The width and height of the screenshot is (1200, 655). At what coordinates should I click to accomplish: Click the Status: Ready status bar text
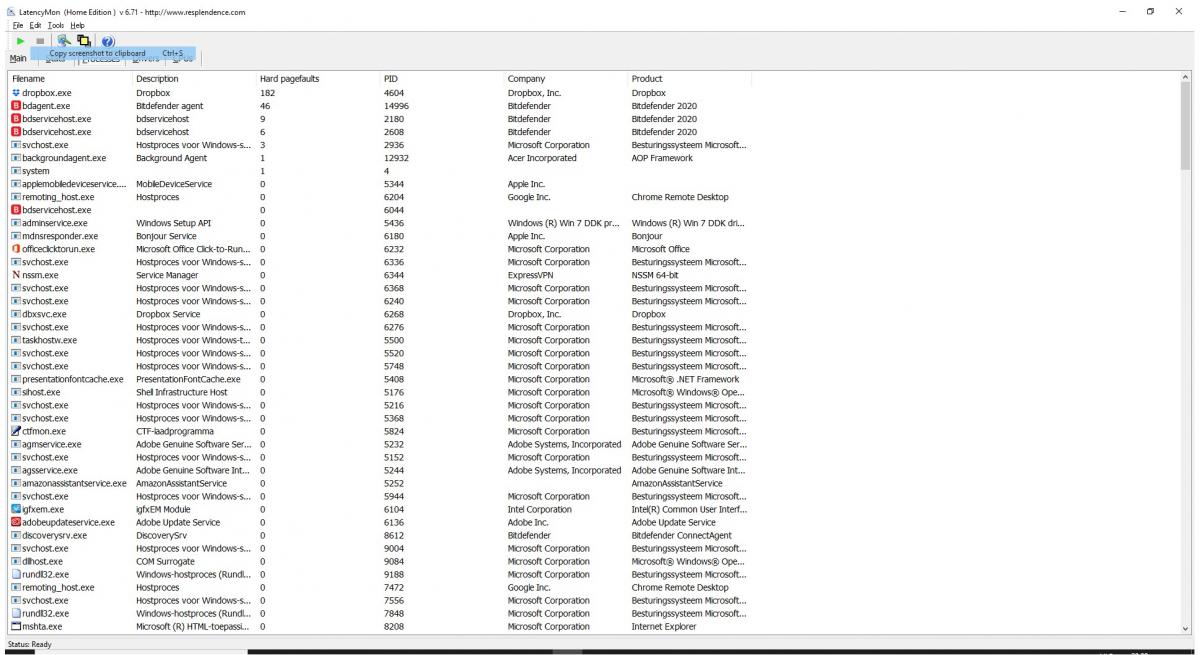coord(28,645)
